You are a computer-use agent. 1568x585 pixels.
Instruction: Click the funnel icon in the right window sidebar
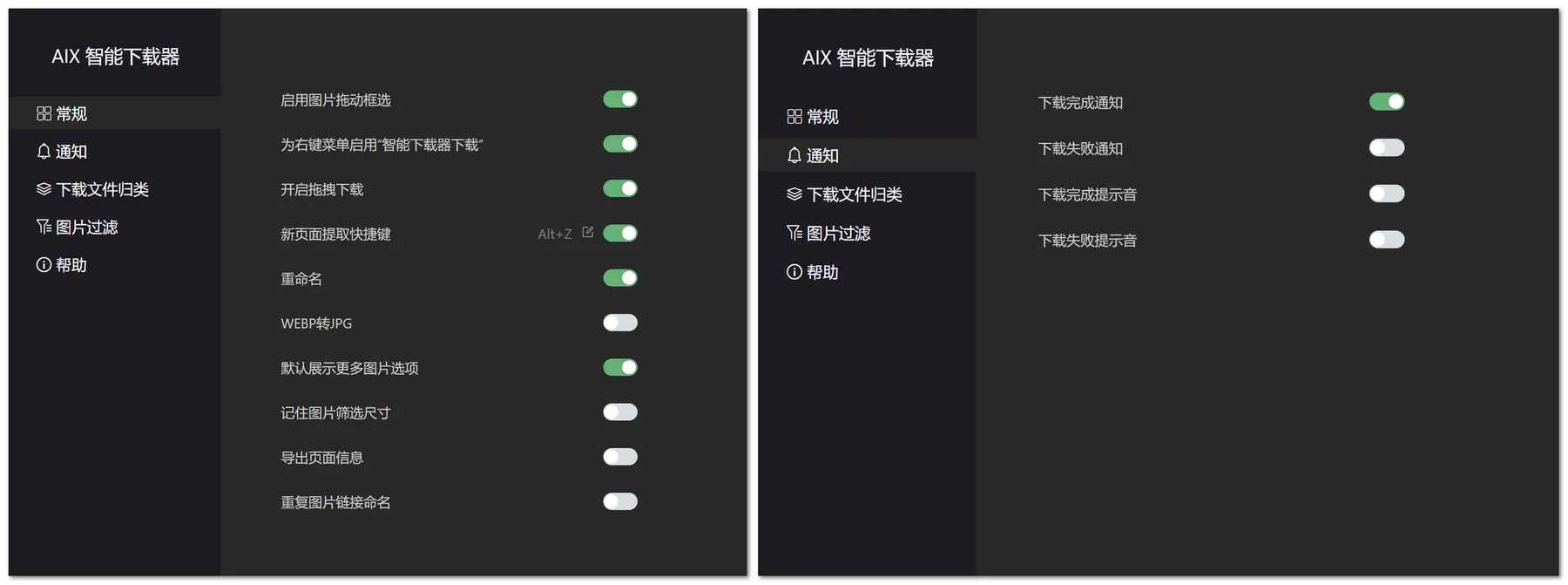click(x=794, y=233)
